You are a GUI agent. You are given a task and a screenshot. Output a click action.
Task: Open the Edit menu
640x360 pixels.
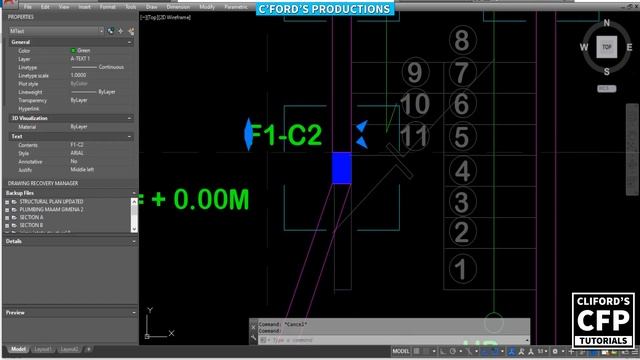45,7
